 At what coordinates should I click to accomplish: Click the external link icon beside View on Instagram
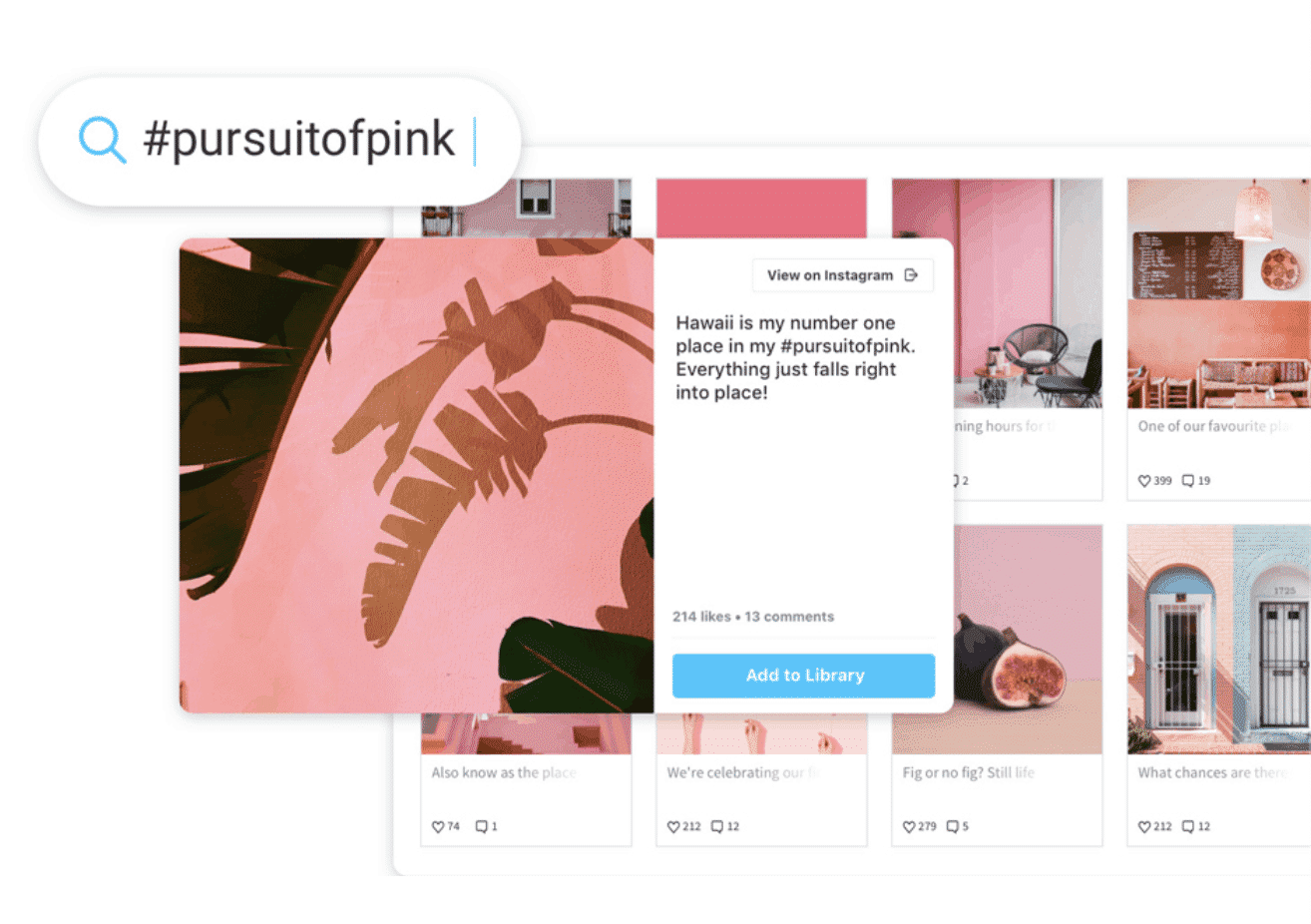pos(911,275)
